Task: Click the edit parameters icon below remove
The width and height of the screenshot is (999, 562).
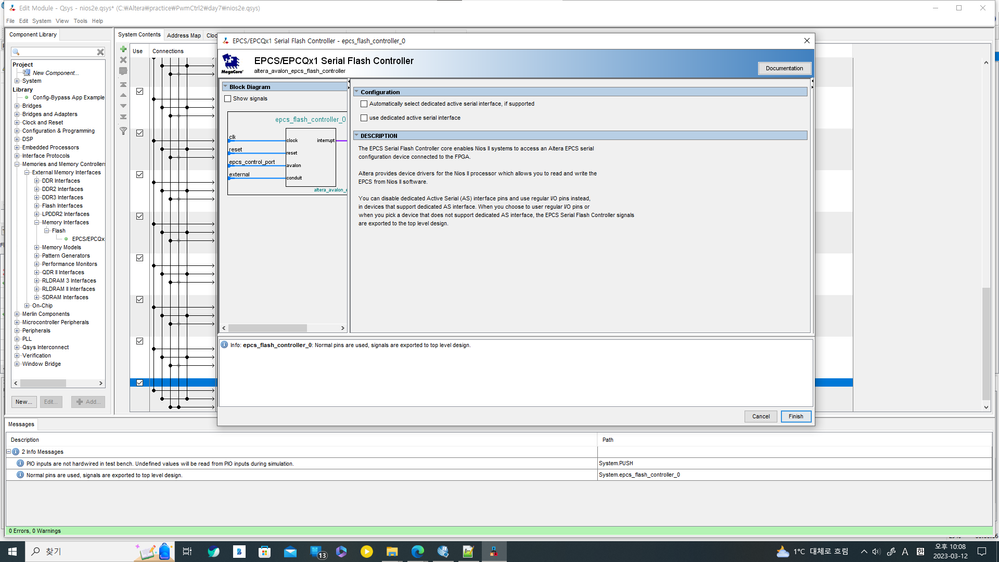Action: (x=123, y=71)
